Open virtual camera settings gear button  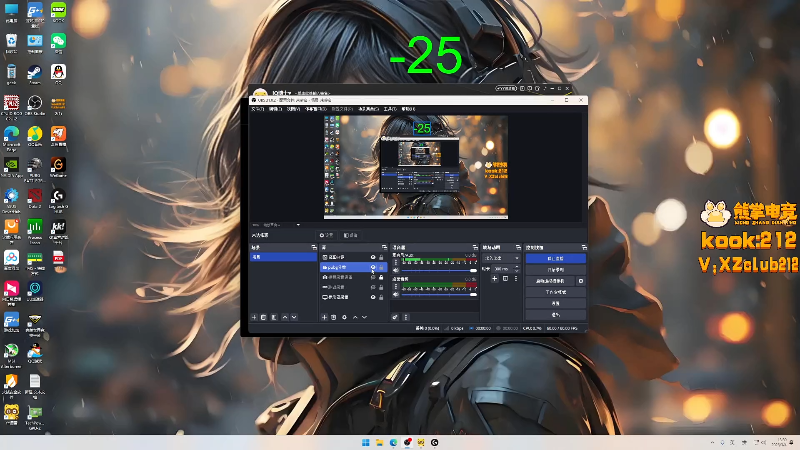click(581, 281)
